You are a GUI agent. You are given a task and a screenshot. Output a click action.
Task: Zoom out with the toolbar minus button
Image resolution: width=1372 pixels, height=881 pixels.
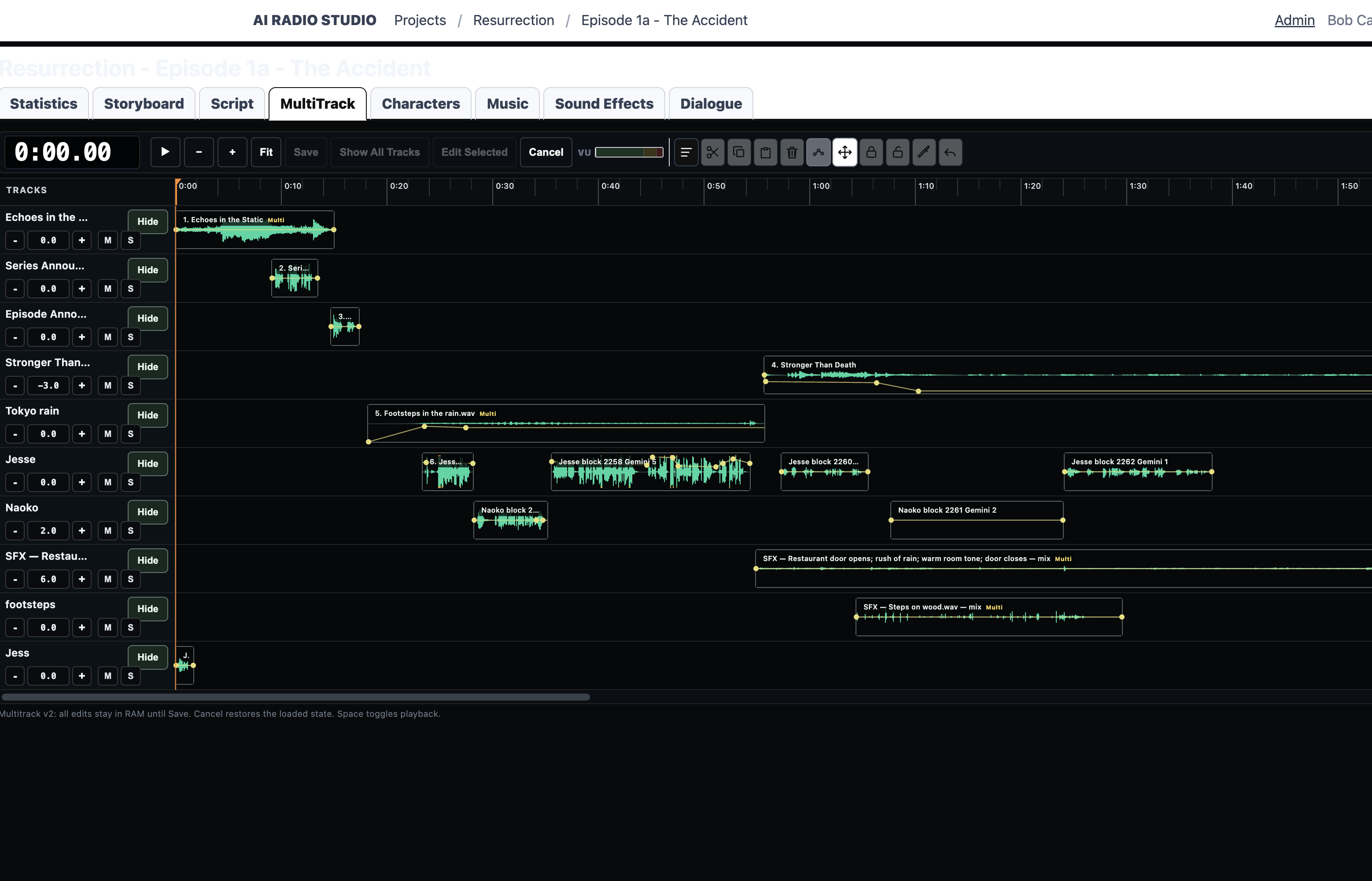pyautogui.click(x=199, y=152)
